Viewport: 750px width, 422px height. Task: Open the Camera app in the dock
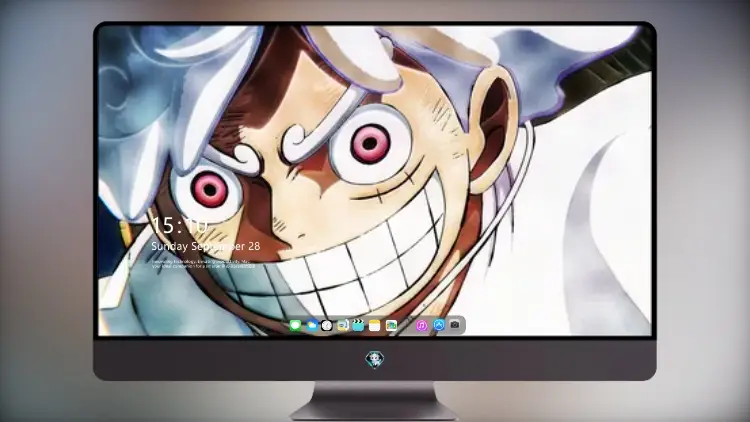pyautogui.click(x=455, y=325)
